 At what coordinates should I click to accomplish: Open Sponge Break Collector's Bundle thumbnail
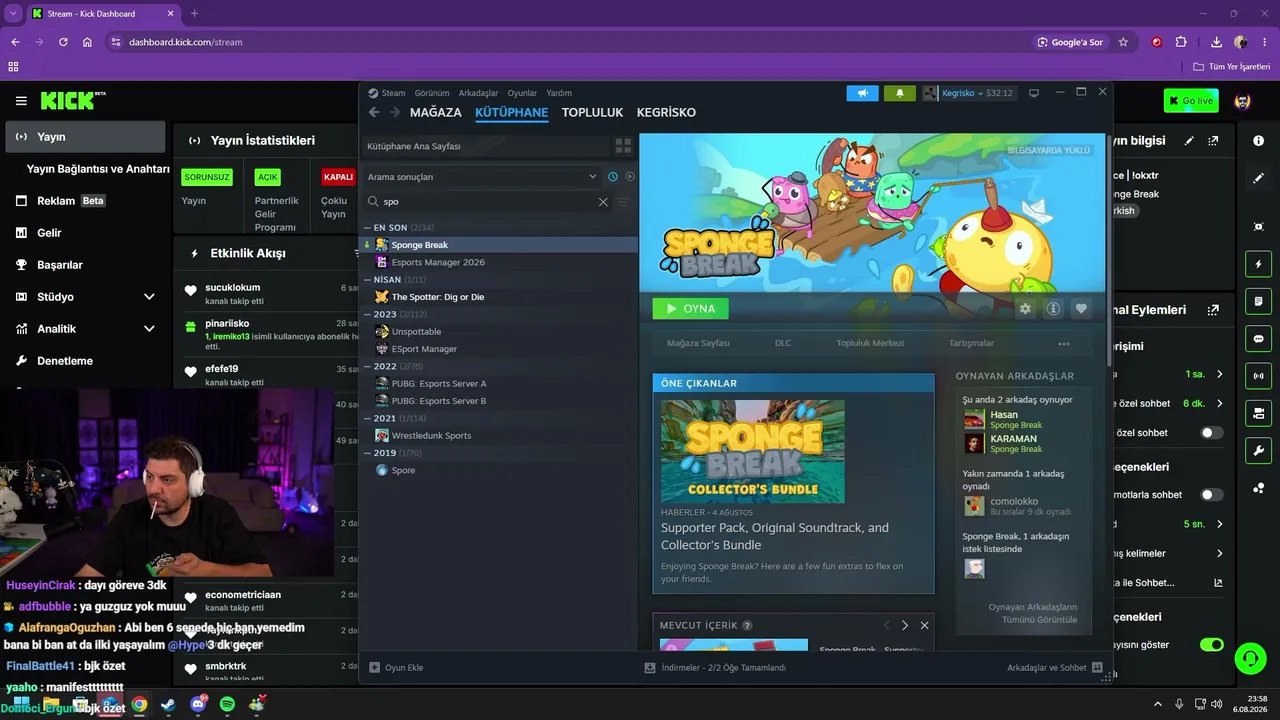753,451
